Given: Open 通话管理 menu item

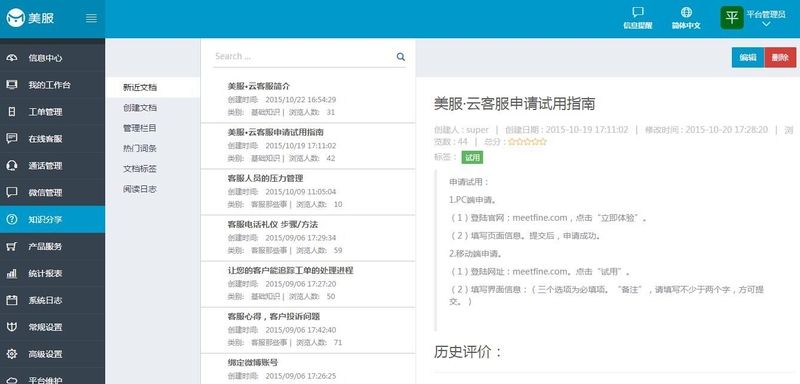Looking at the screenshot, I should point(53,166).
